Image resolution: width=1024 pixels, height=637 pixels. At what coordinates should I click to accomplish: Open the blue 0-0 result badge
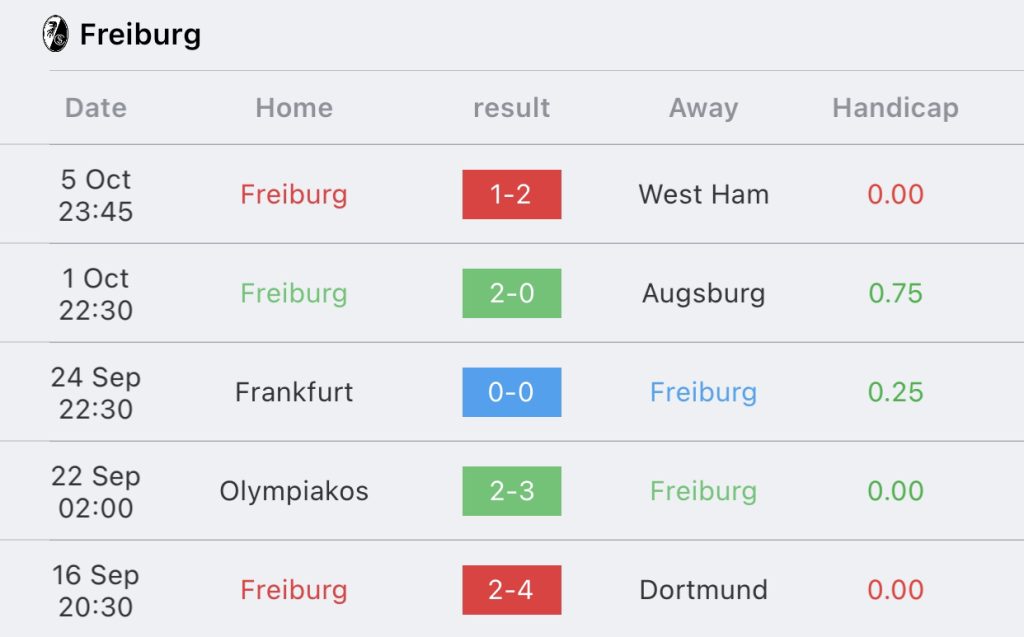pos(511,392)
